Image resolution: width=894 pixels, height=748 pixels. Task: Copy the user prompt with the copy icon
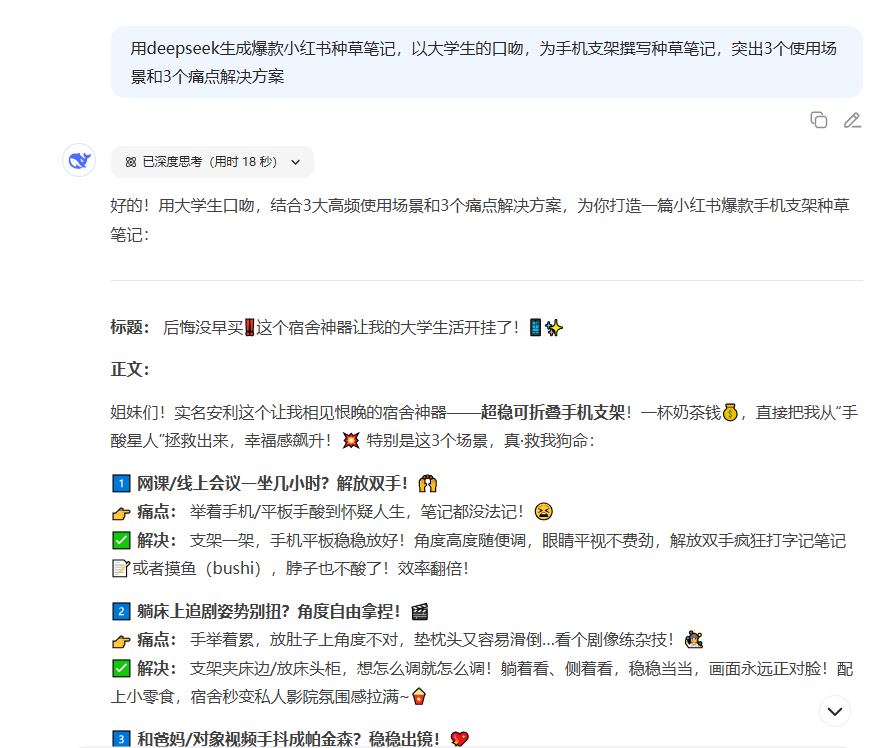tap(818, 120)
